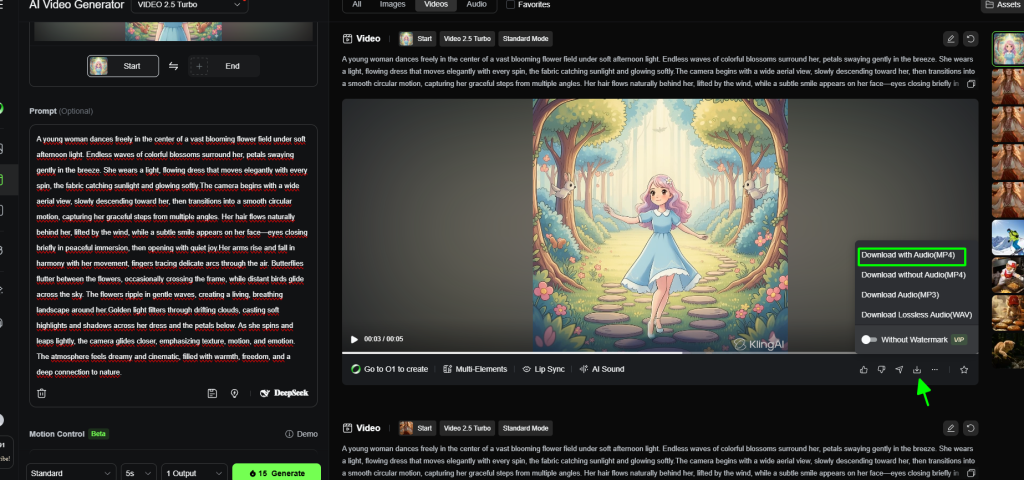Switch to the Images tab
The height and width of the screenshot is (480, 1024).
coord(392,5)
